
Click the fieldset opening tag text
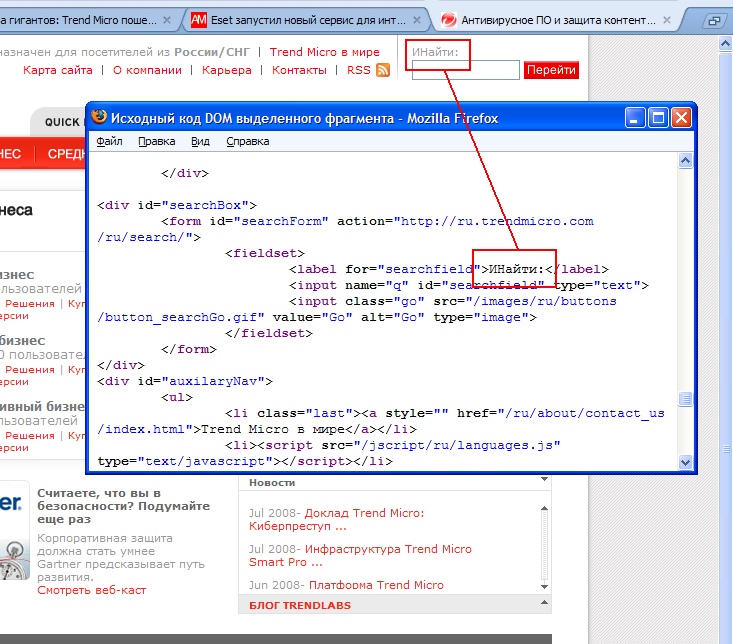click(x=265, y=253)
